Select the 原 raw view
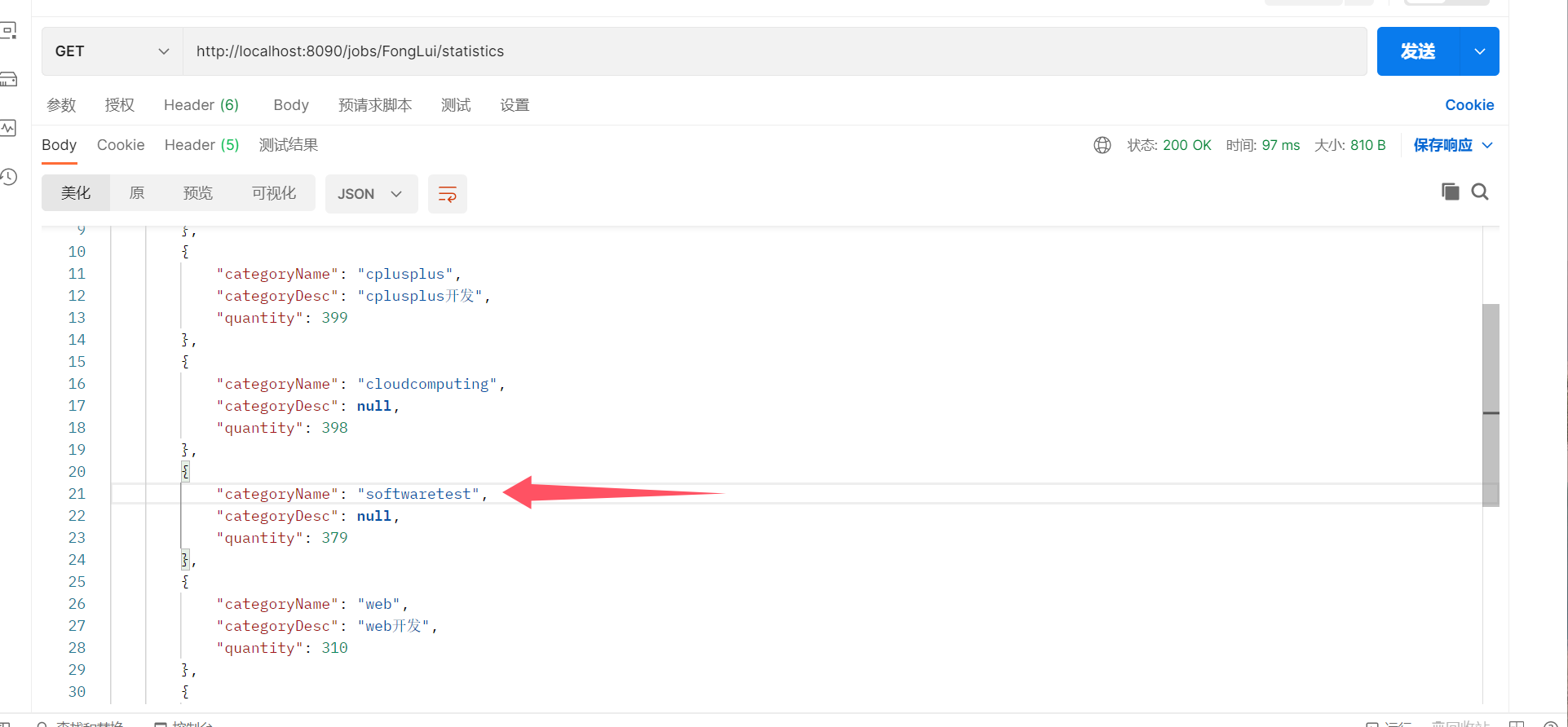The image size is (1568, 727). coord(137,193)
